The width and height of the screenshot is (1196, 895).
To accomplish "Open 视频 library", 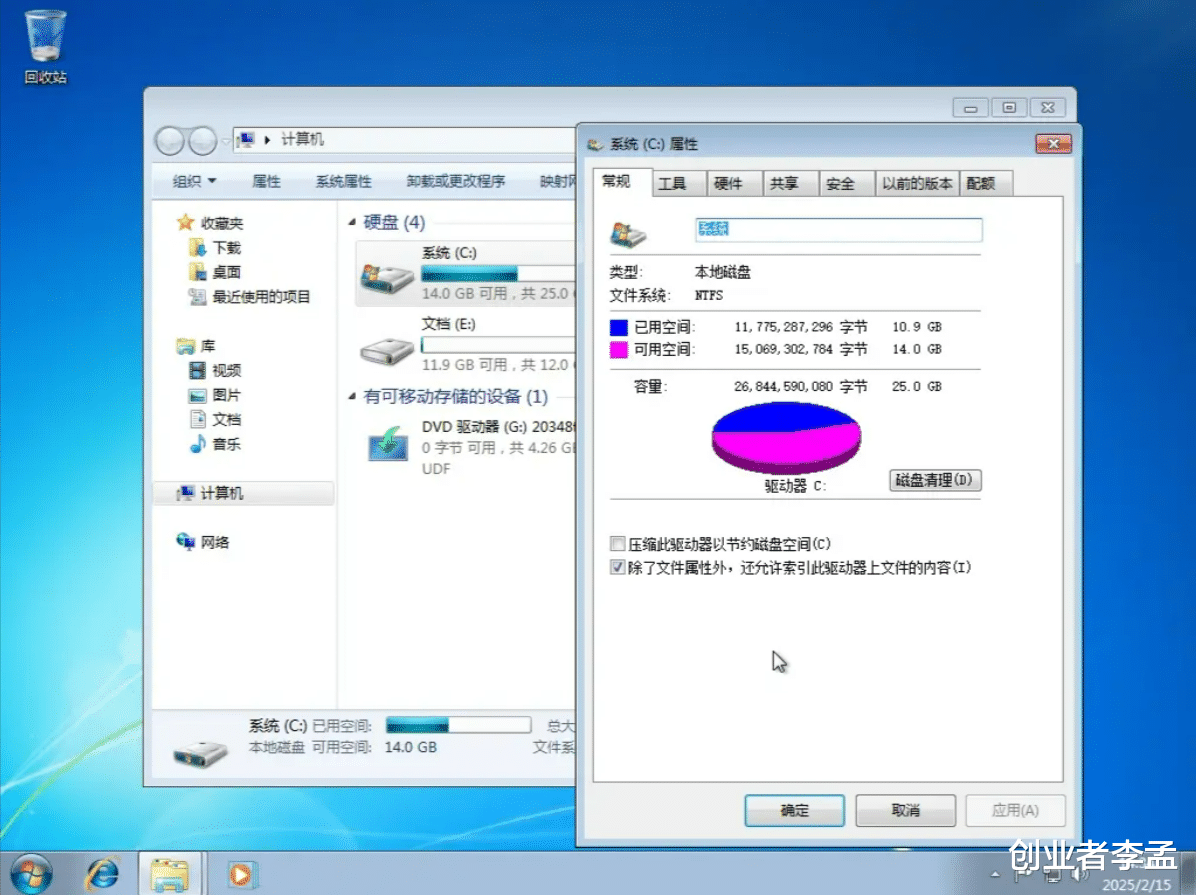I will (x=226, y=370).
